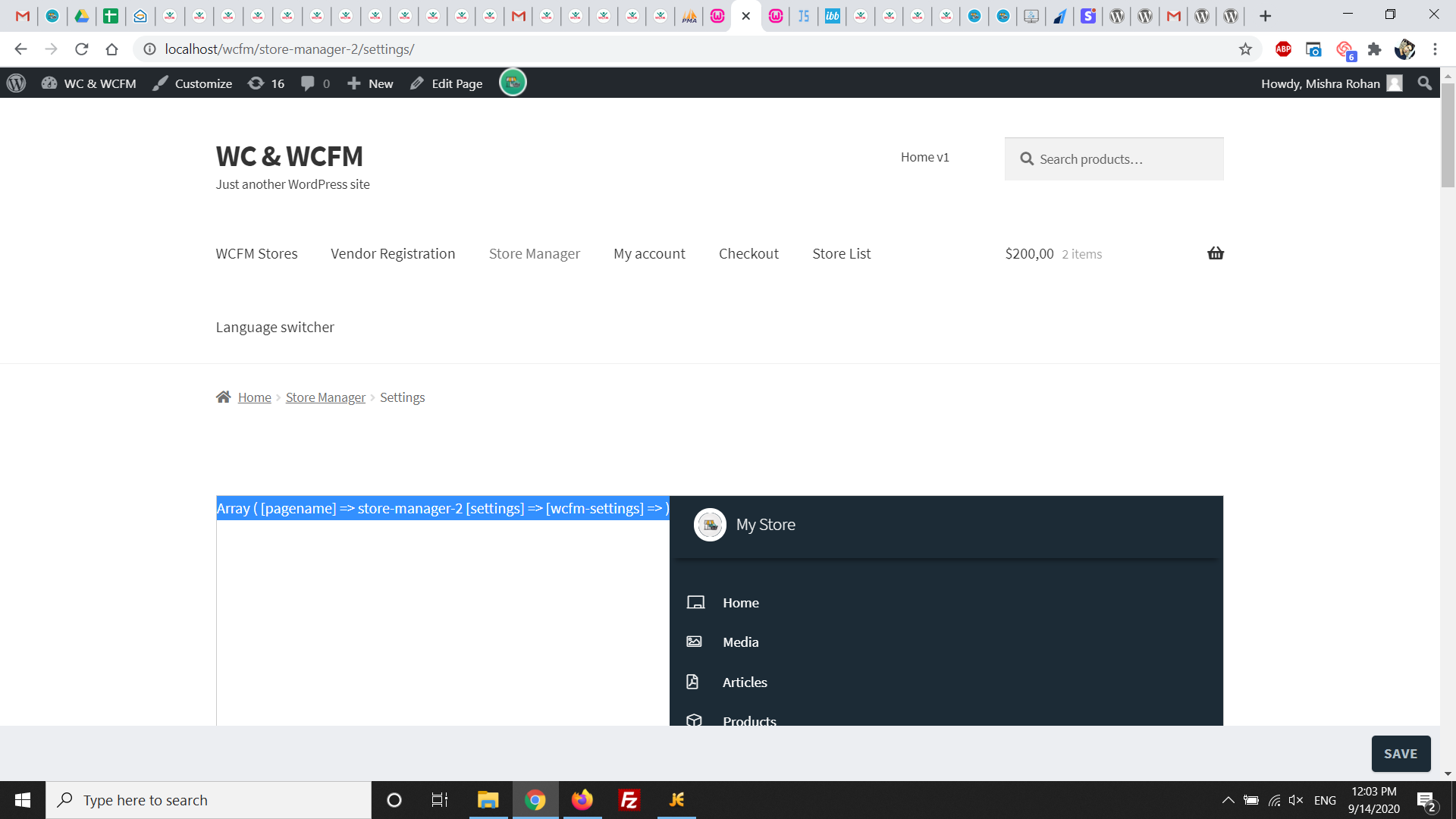Image resolution: width=1456 pixels, height=819 pixels.
Task: Focus the Search products field
Action: 1114,158
